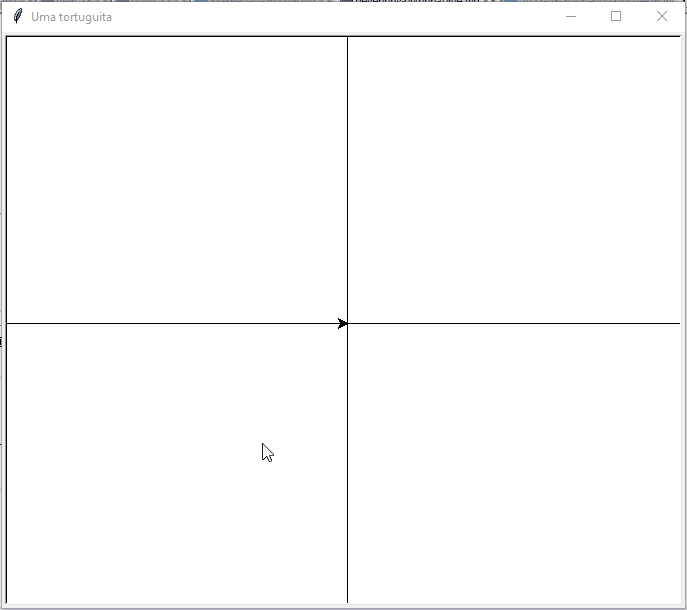Click the bottom end of the vertical line
This screenshot has height=610, width=687.
tap(347, 601)
